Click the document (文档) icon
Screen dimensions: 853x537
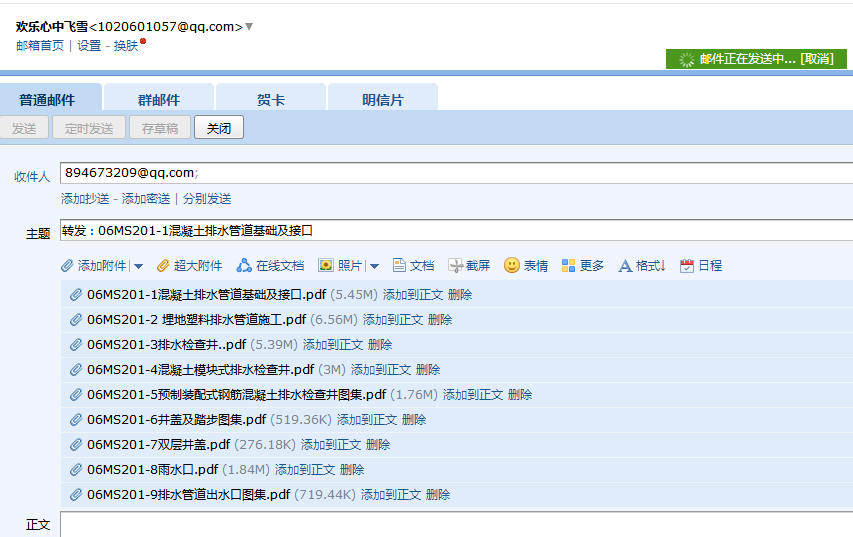(399, 266)
